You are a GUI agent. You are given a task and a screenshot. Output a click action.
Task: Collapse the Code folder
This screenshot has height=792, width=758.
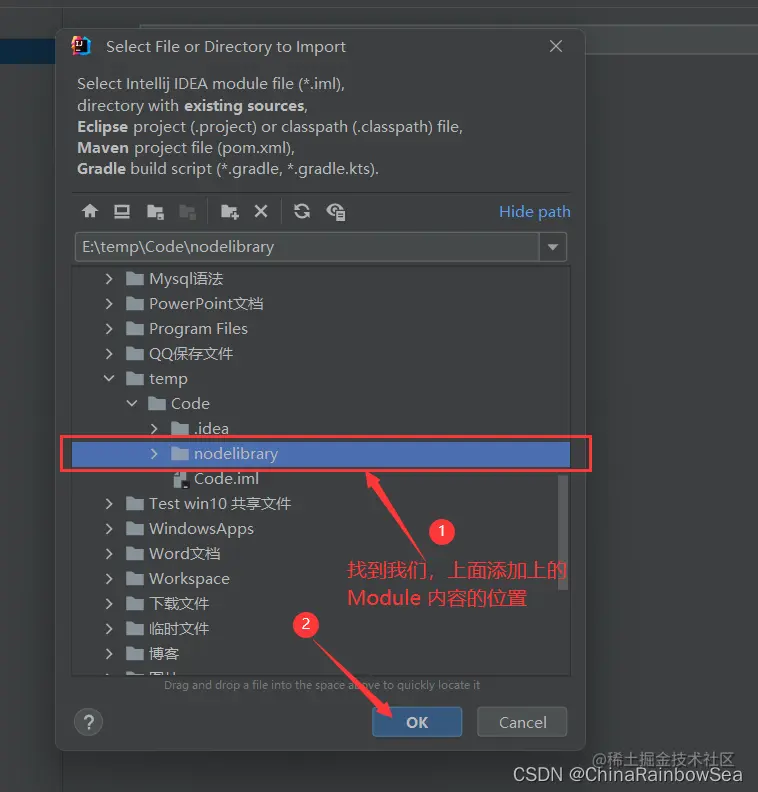pyautogui.click(x=132, y=404)
